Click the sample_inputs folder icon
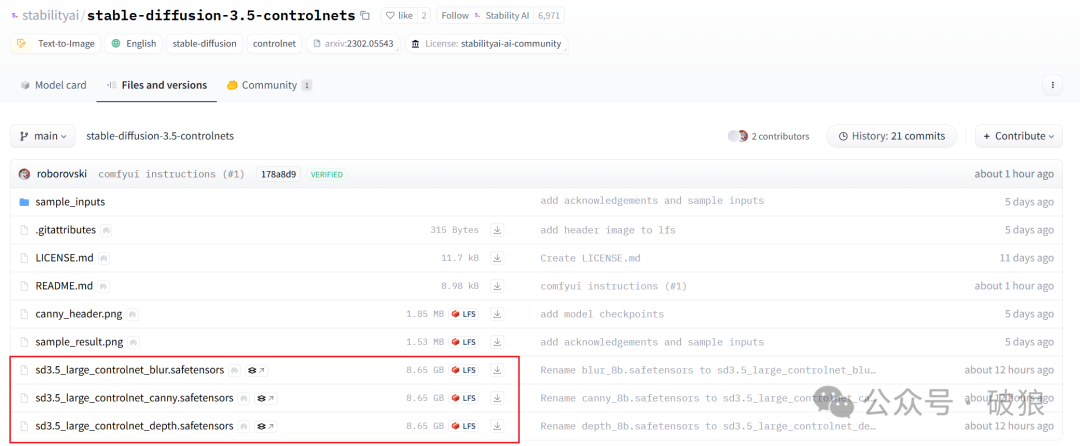Screen dimensions: 1080x446 click(x=24, y=202)
